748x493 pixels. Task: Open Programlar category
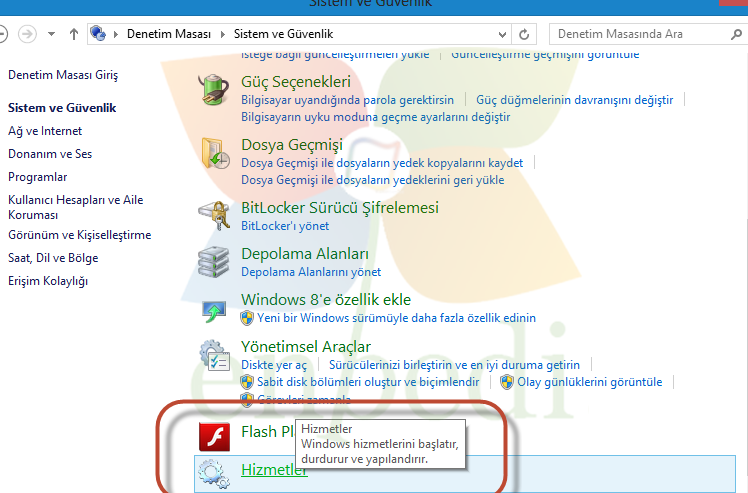point(38,177)
